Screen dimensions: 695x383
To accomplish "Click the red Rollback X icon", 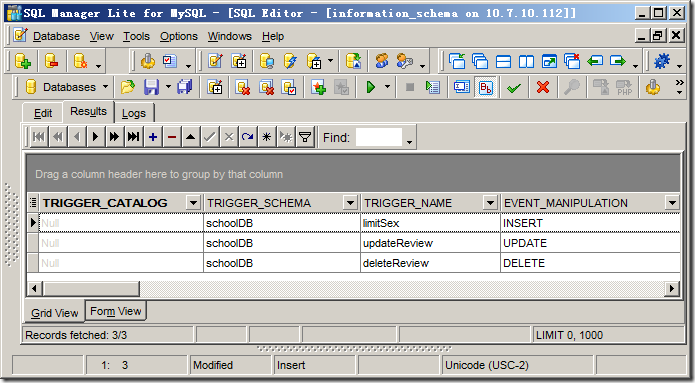I will 543,87.
